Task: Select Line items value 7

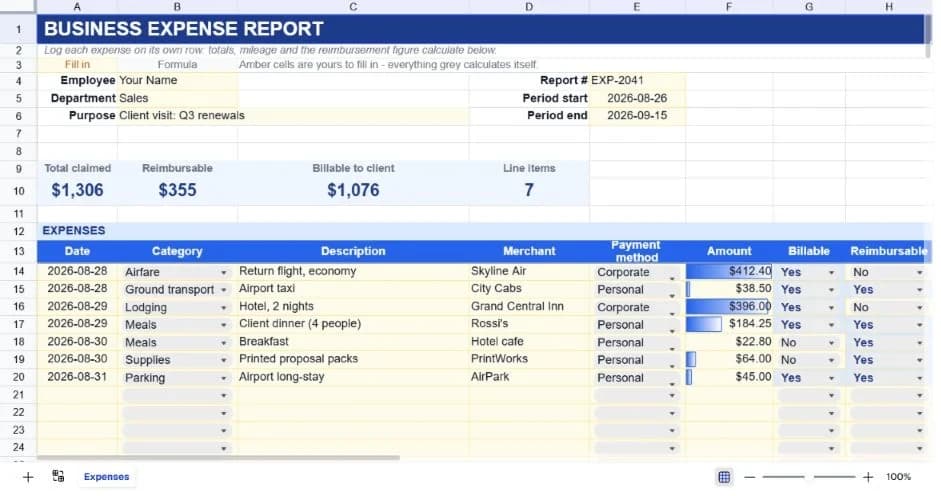Action: pyautogui.click(x=529, y=190)
